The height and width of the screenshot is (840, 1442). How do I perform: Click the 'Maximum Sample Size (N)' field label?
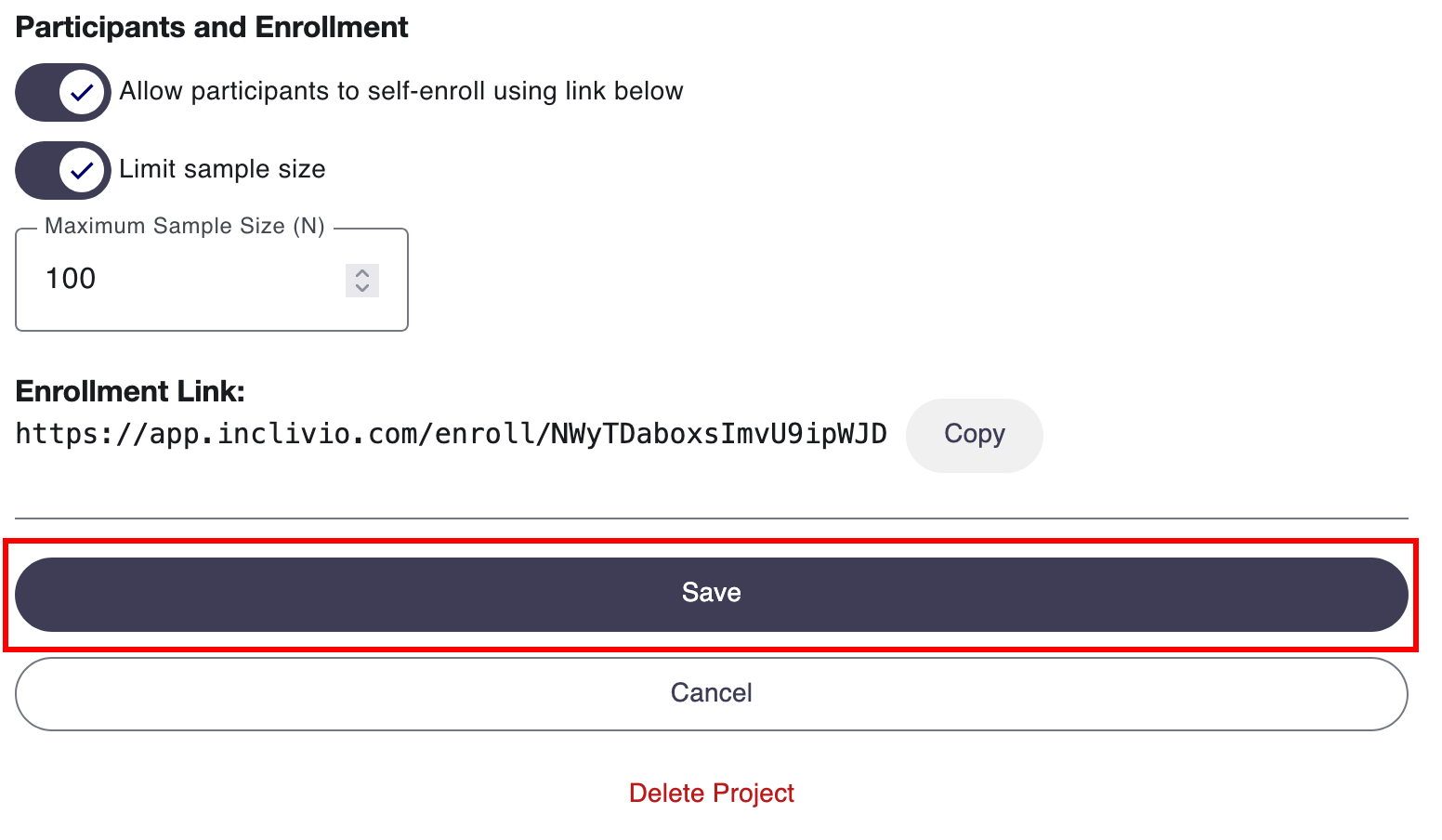pyautogui.click(x=185, y=226)
